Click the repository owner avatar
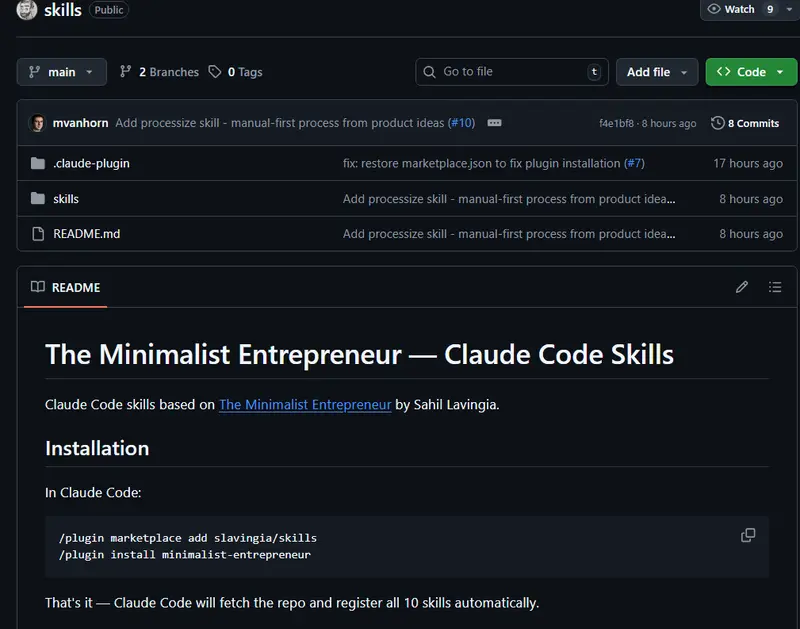Viewport: 800px width, 629px height. point(27,9)
